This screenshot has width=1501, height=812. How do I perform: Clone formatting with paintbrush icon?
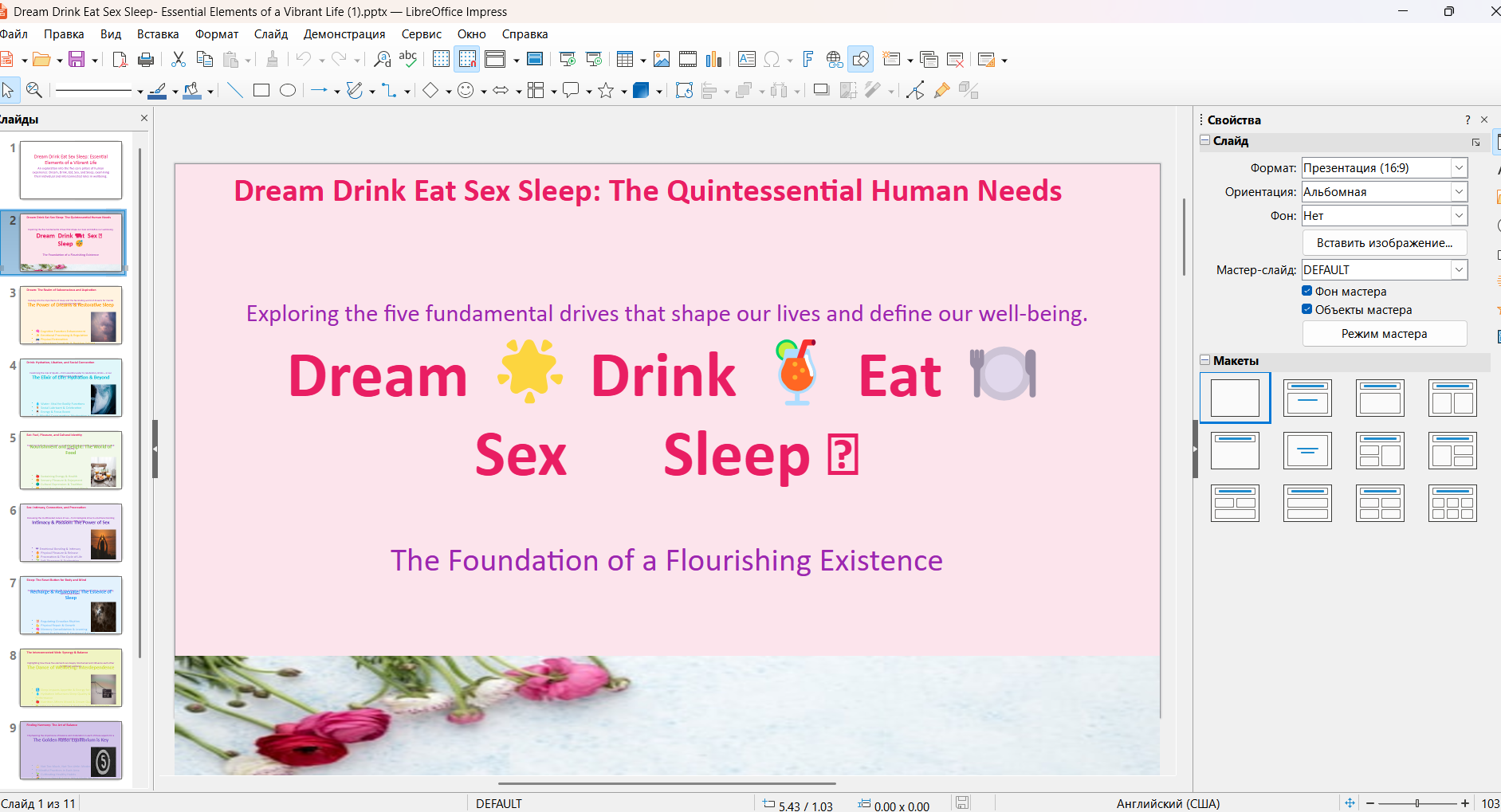click(x=273, y=60)
